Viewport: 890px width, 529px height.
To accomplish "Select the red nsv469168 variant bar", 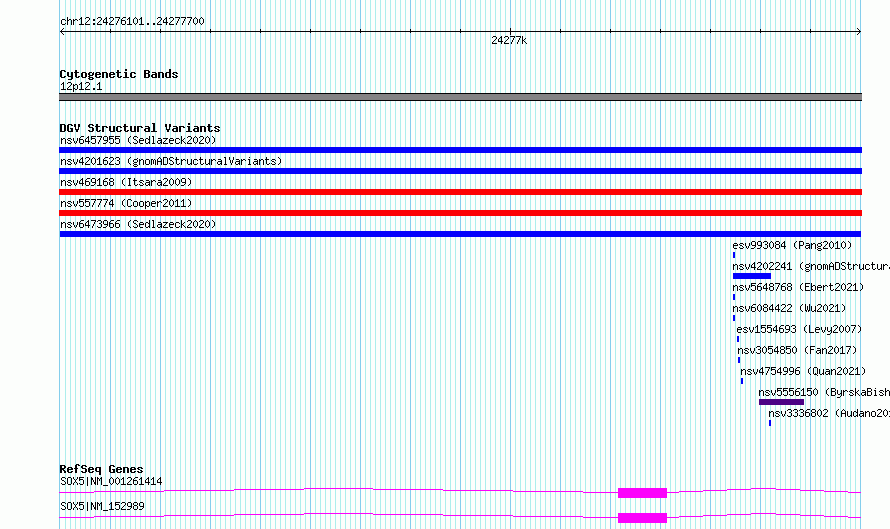I will pyautogui.click(x=460, y=192).
